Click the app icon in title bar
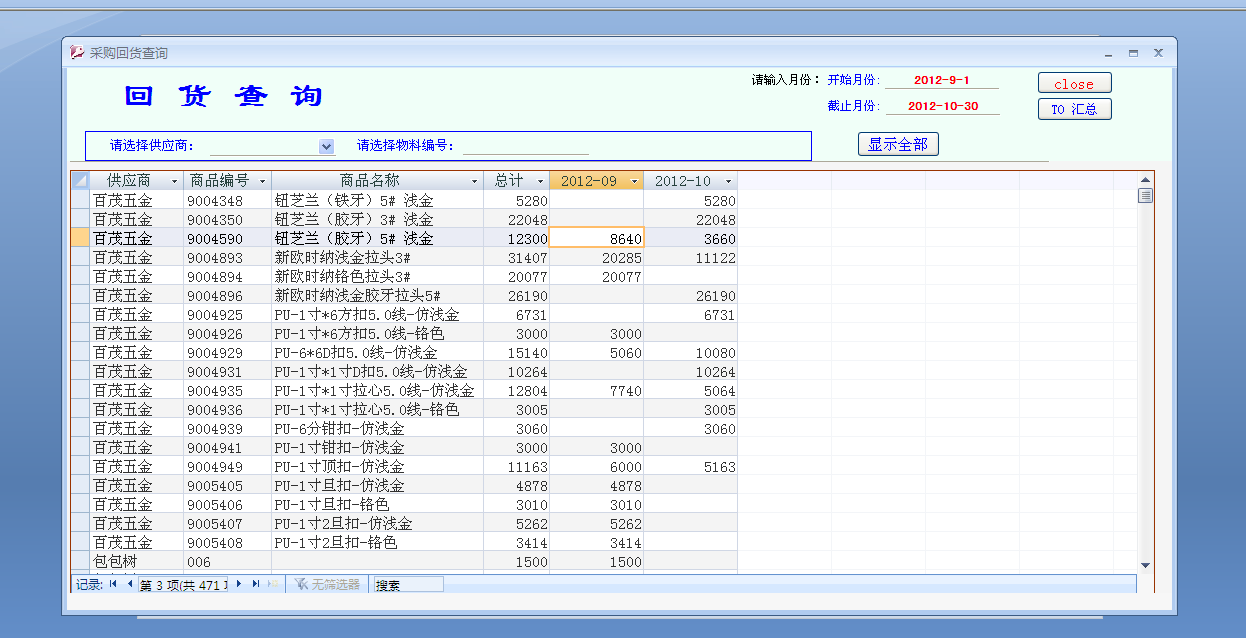This screenshot has height=638, width=1246. tap(77, 53)
